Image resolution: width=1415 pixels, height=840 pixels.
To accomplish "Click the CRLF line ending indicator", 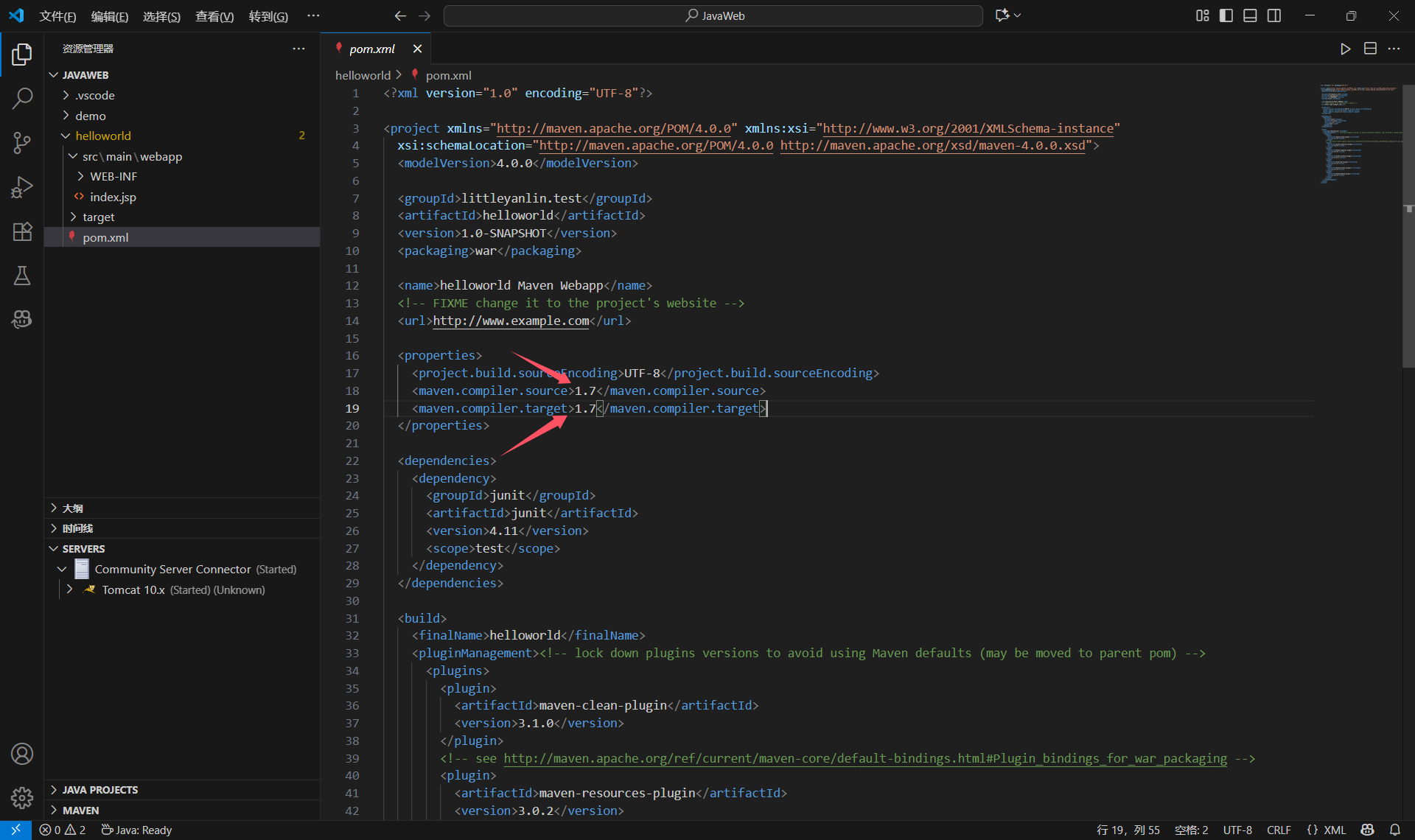I will click(1279, 830).
